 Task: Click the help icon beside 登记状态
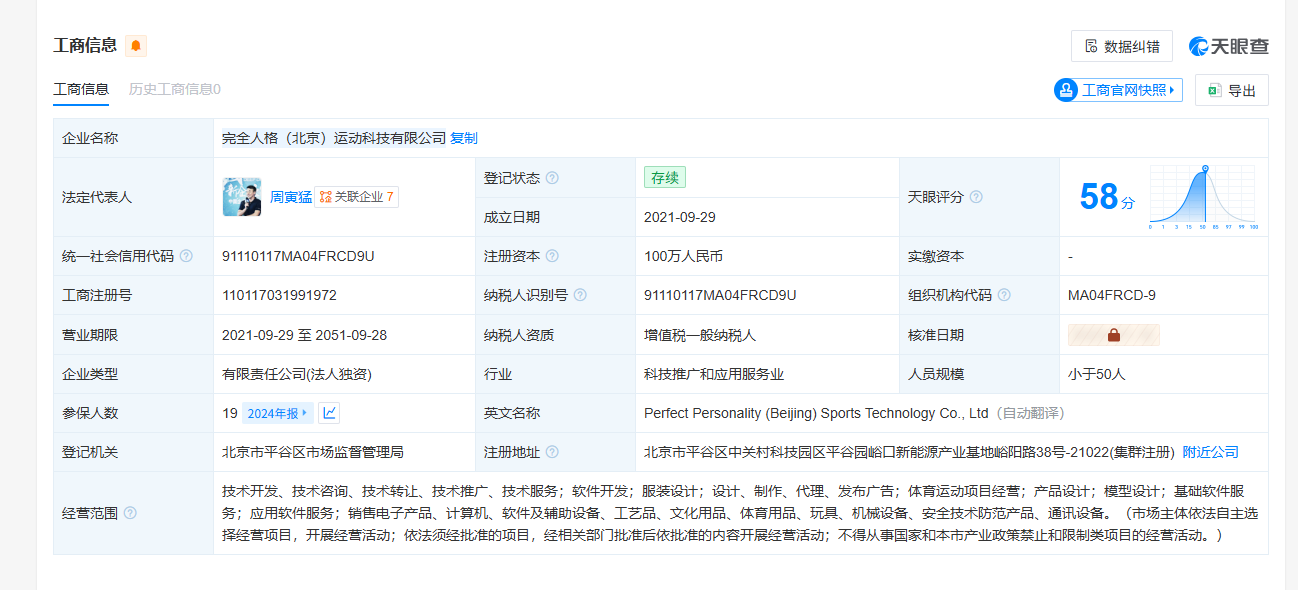click(x=552, y=178)
